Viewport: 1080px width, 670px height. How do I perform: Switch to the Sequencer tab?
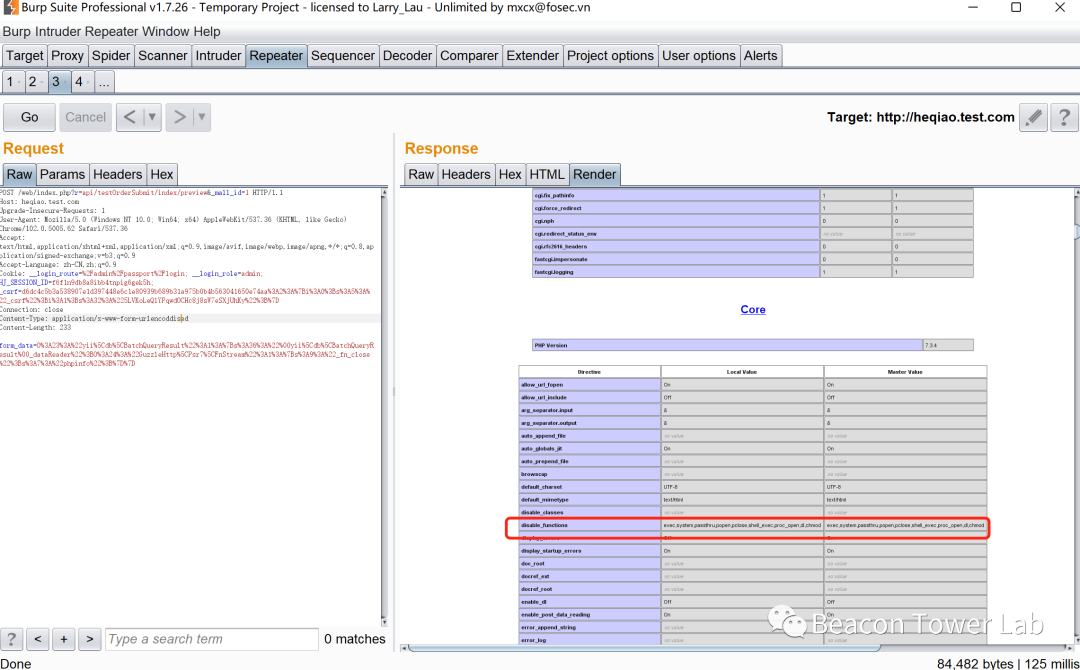[x=342, y=56]
